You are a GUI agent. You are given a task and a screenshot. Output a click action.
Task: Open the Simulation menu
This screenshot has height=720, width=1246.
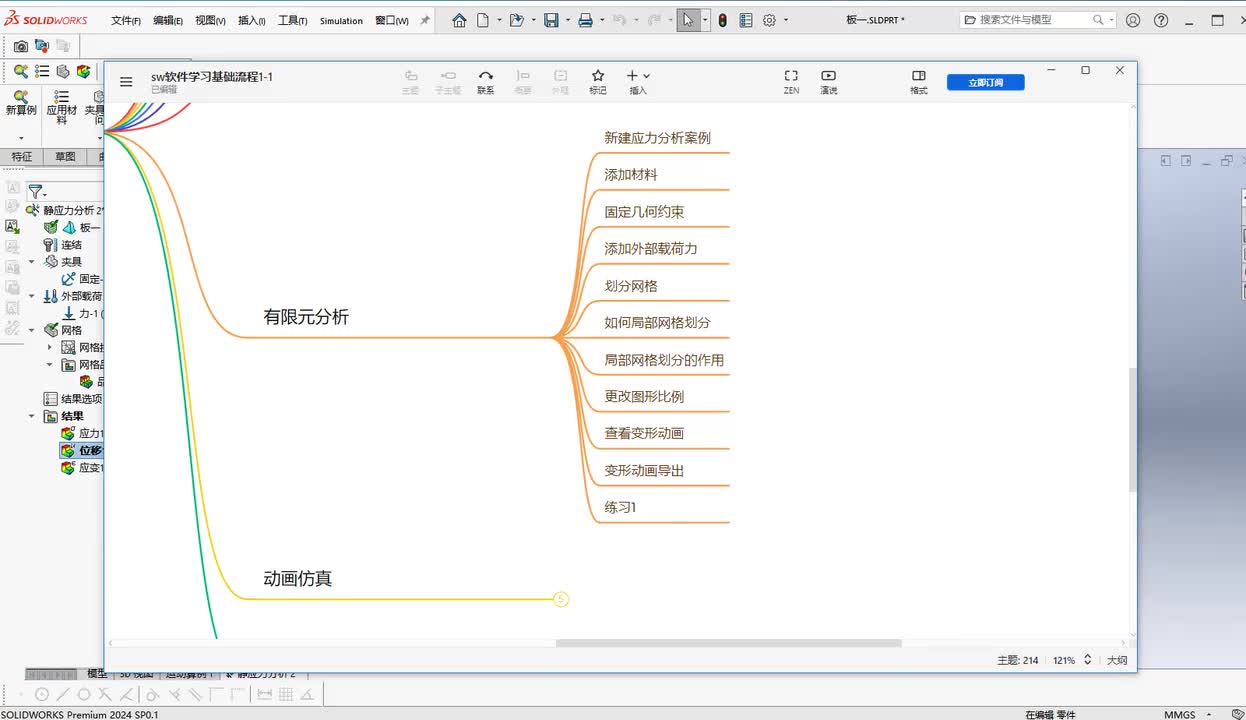click(x=341, y=20)
